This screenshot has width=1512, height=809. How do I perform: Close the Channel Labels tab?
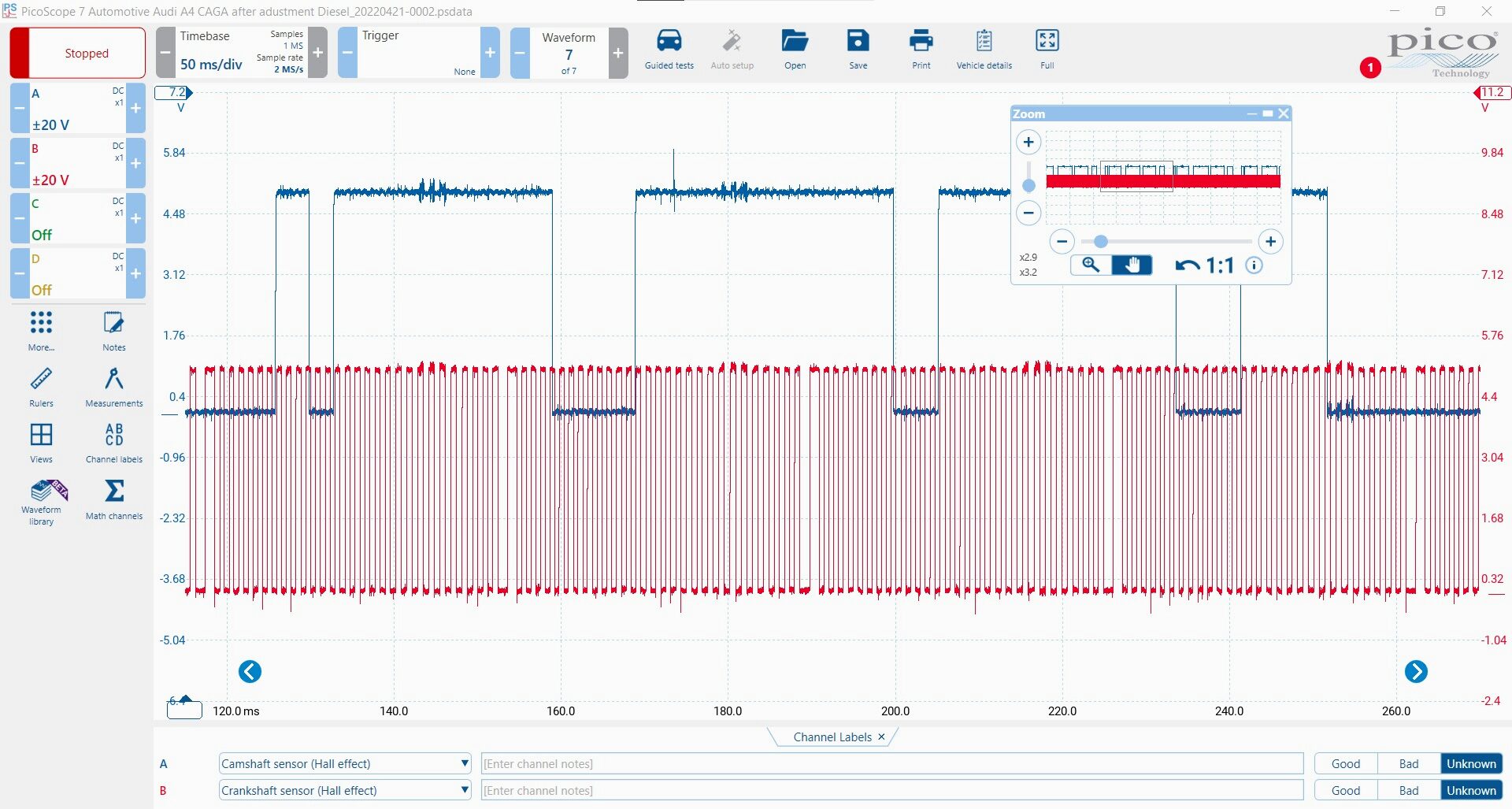click(x=881, y=737)
